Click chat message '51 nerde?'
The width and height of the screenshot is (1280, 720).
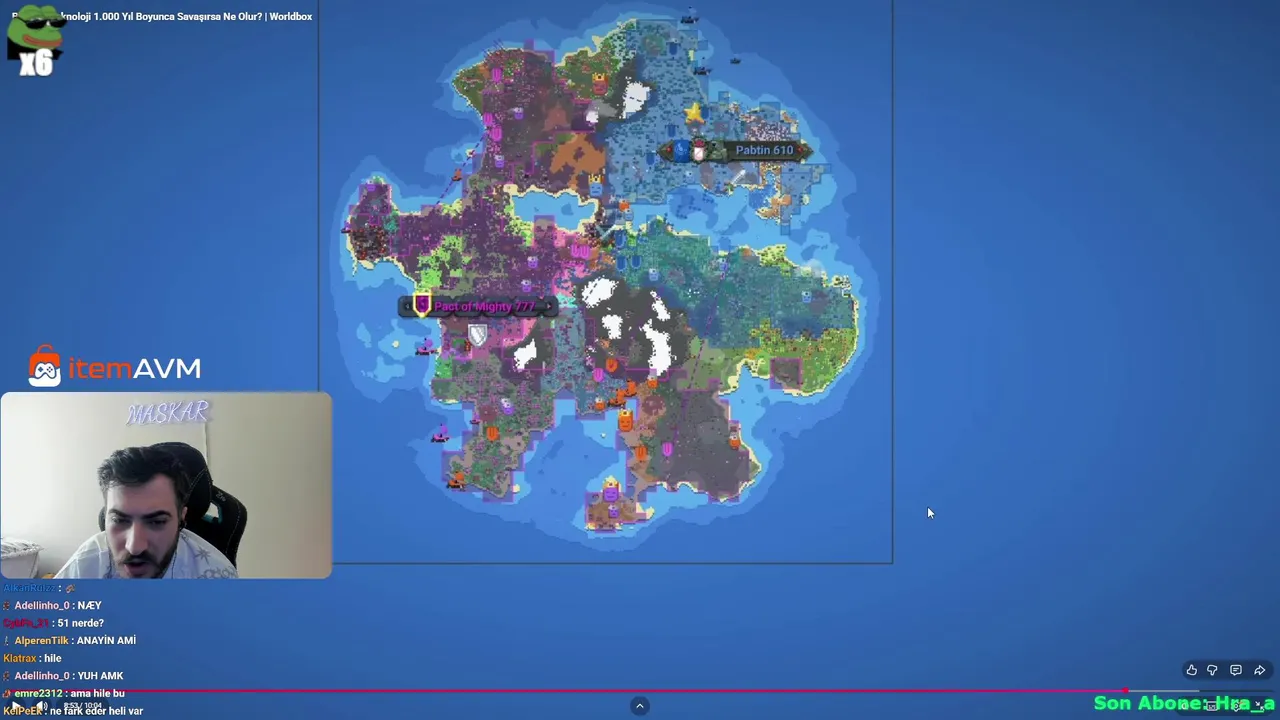tap(80, 623)
